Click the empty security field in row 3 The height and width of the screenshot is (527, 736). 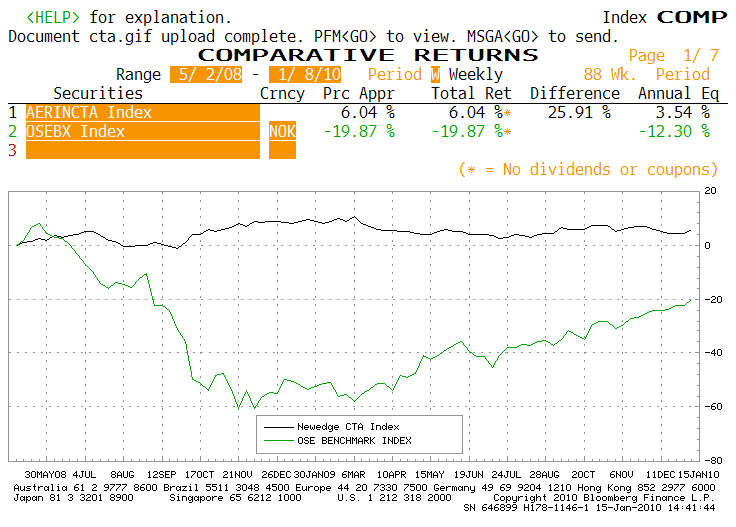pyautogui.click(x=143, y=150)
